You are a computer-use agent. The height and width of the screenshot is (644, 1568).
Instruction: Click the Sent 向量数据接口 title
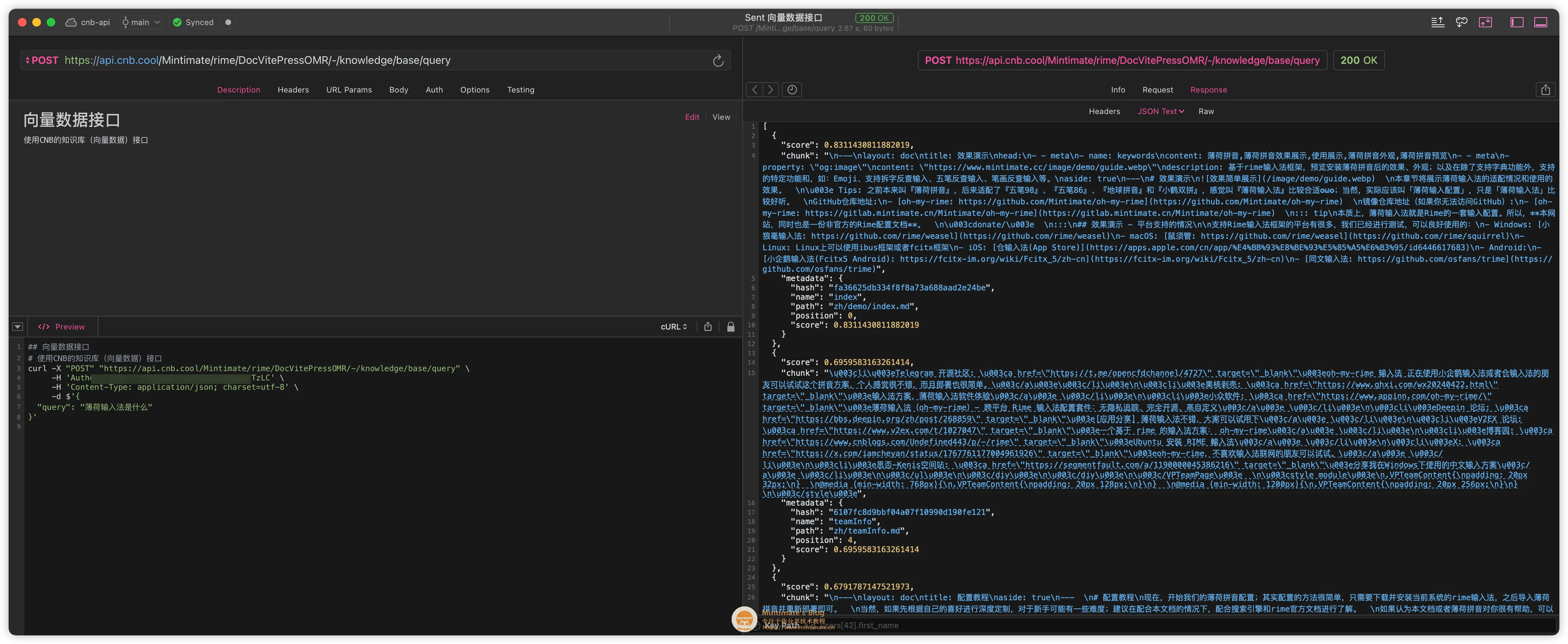[x=783, y=18]
